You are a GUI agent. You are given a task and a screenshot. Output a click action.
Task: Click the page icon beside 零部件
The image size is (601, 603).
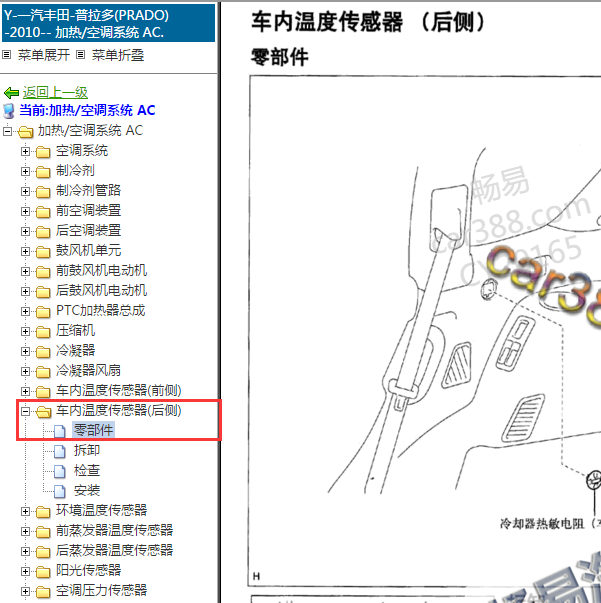(60, 431)
